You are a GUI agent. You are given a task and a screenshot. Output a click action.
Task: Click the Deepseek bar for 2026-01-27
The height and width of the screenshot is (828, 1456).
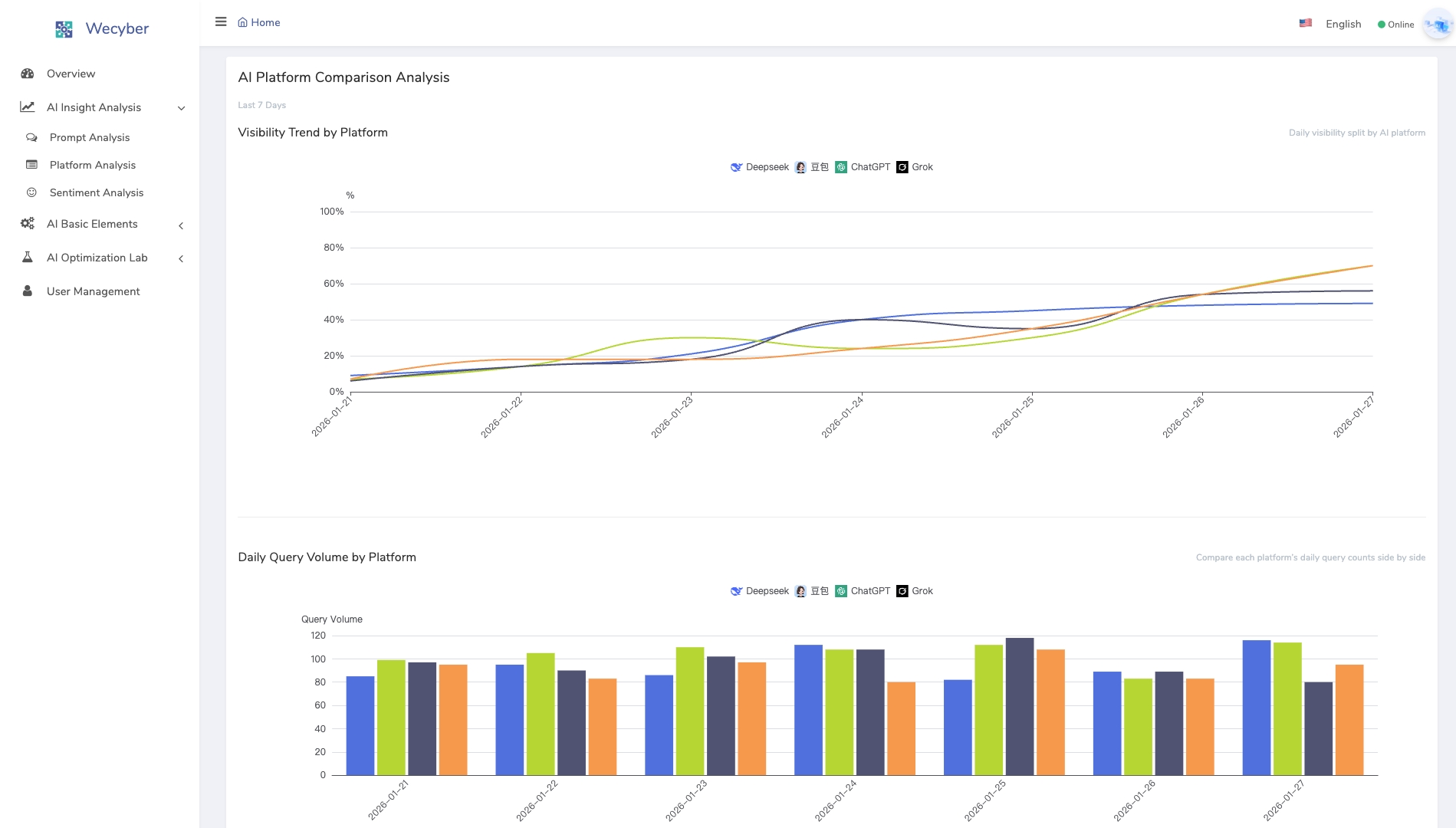[x=1256, y=707]
